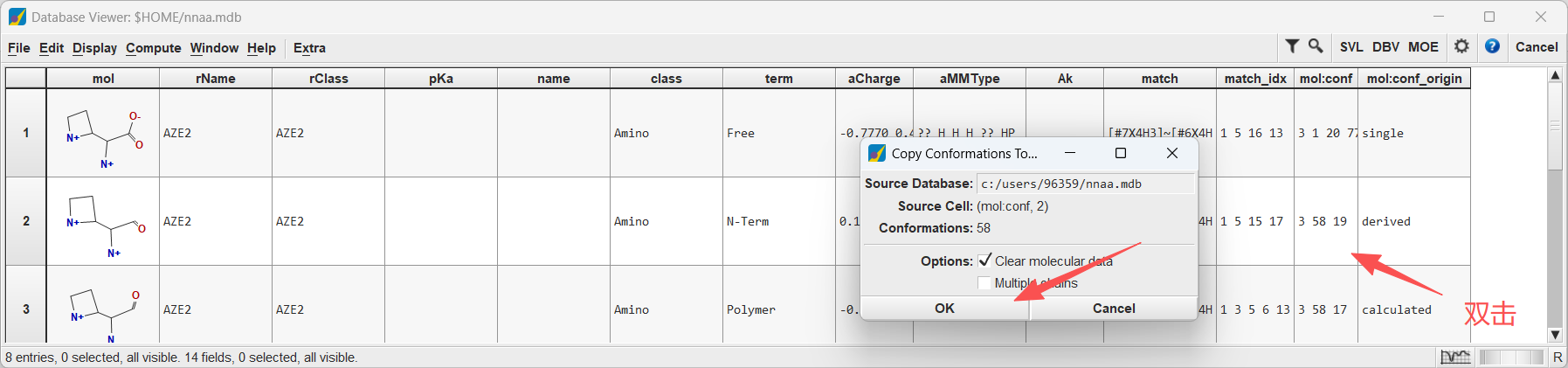Image resolution: width=1568 pixels, height=368 pixels.
Task: Click the table scrollbar down arrow
Action: pyautogui.click(x=1555, y=335)
